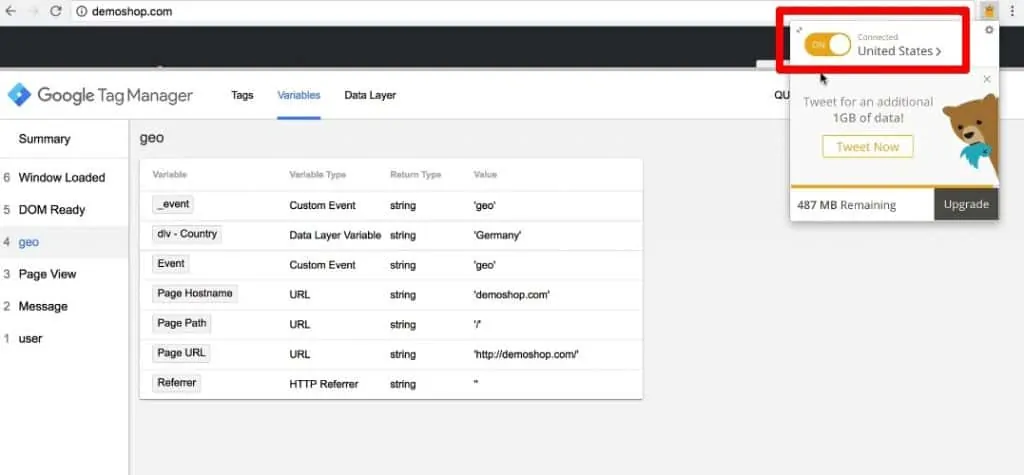Open TunnelBear settings gear
1024x475 pixels.
tap(989, 30)
